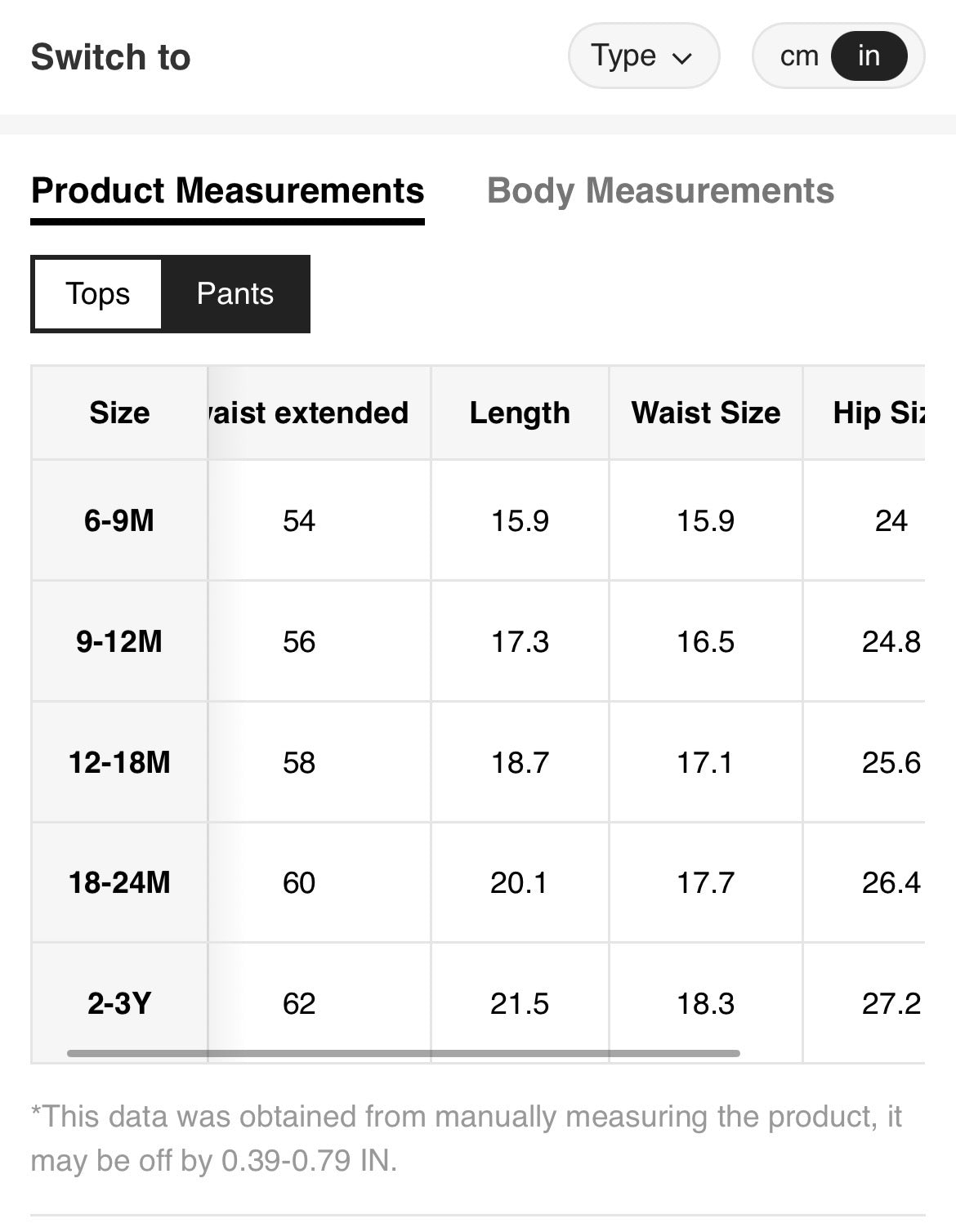
Task: Open the Type dropdown
Action: [x=642, y=56]
